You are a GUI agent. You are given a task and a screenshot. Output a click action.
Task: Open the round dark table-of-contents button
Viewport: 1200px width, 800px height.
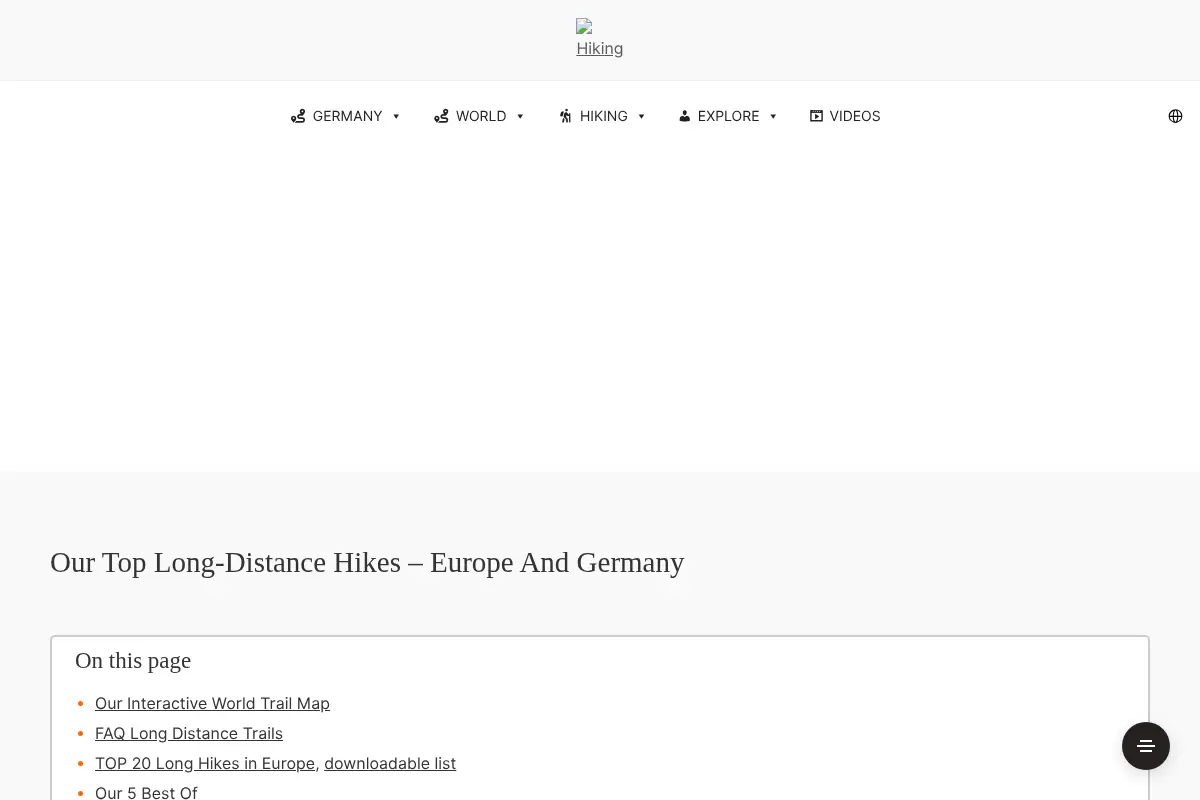point(1146,746)
